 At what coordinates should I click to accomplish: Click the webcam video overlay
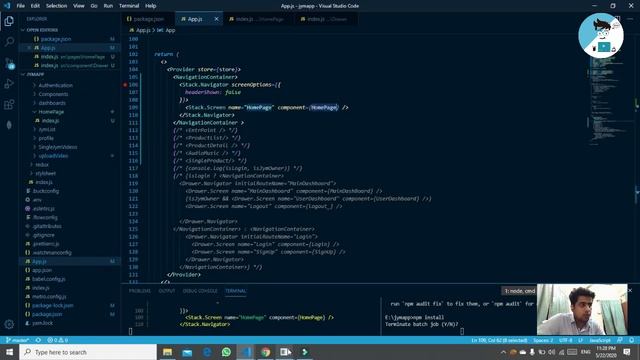(582, 309)
